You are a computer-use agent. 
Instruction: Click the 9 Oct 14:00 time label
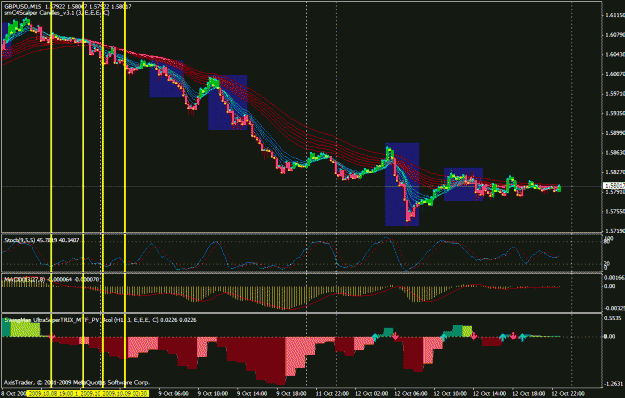(x=252, y=394)
